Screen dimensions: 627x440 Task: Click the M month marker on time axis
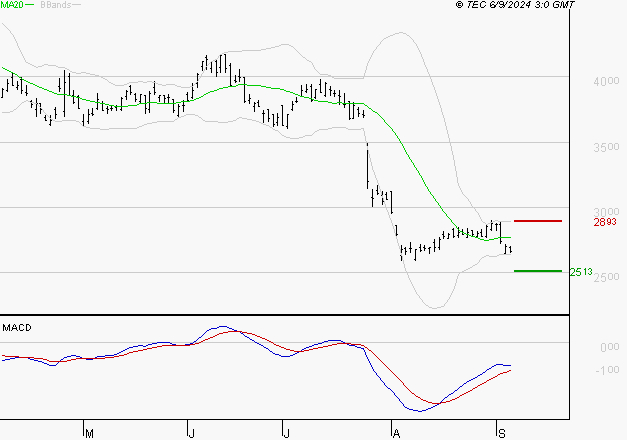point(90,434)
